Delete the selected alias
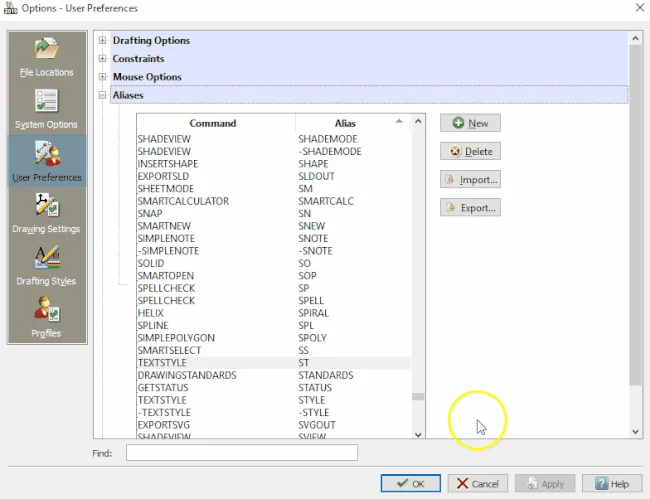The height and width of the screenshot is (499, 650). click(x=470, y=152)
